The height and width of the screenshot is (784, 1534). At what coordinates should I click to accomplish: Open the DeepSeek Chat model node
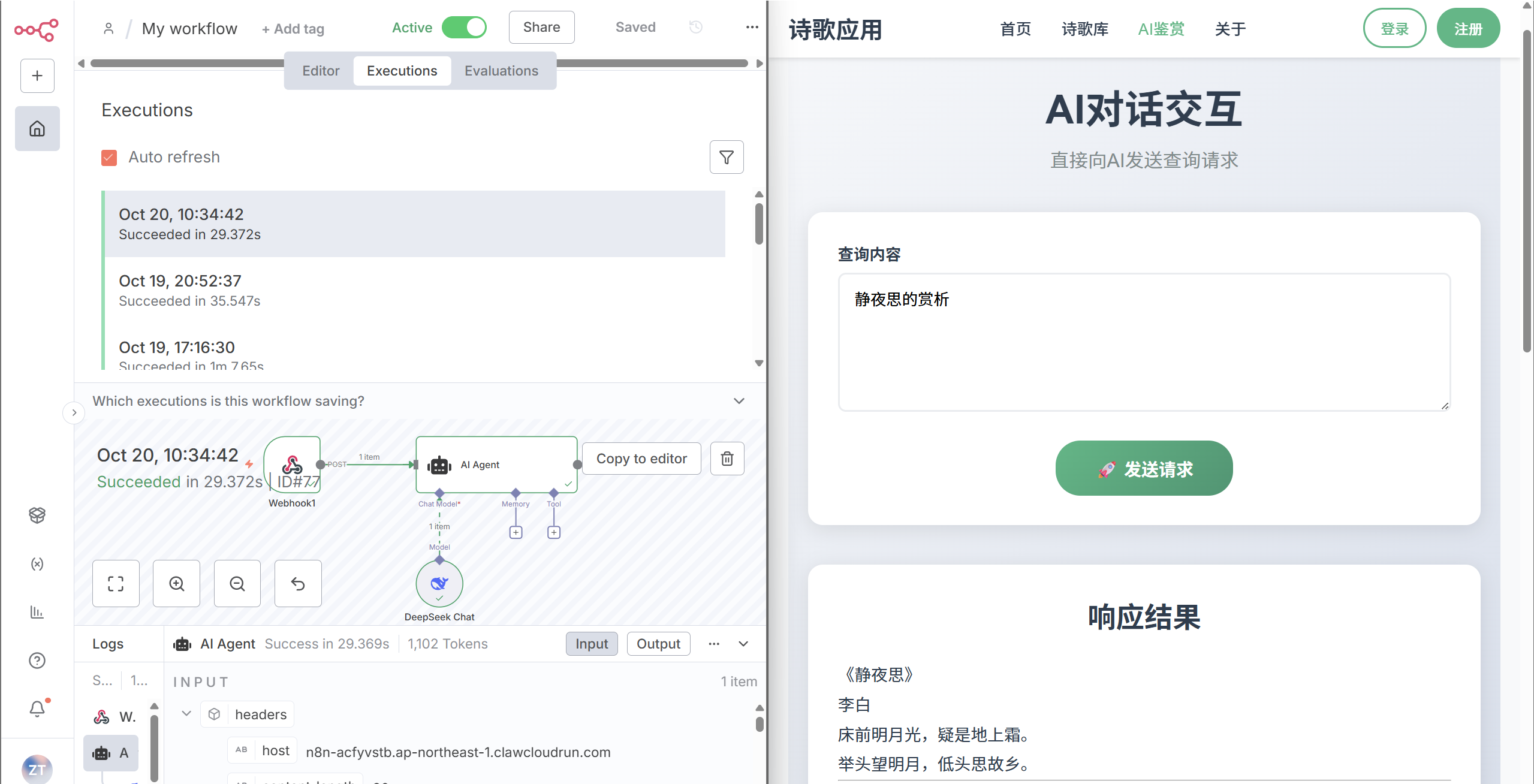(x=439, y=583)
